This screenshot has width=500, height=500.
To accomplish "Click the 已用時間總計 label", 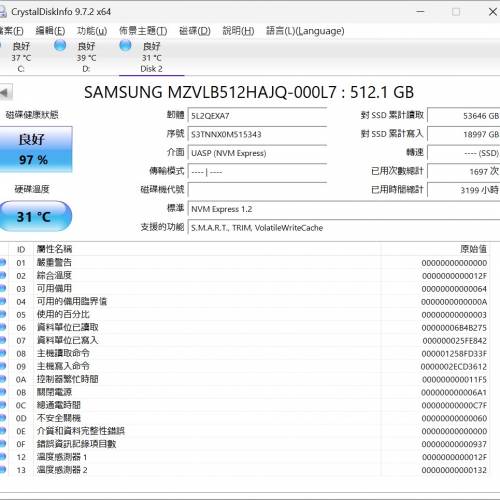I will click(397, 190).
